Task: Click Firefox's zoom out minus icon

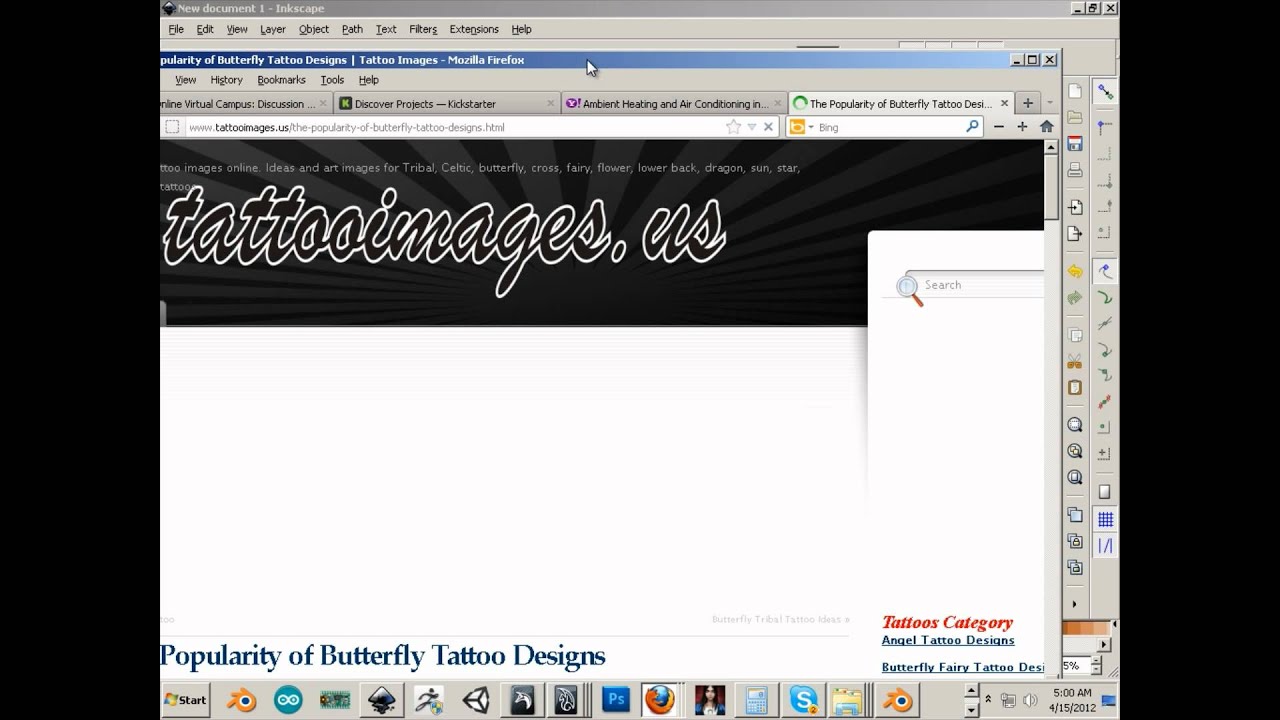Action: (x=998, y=127)
